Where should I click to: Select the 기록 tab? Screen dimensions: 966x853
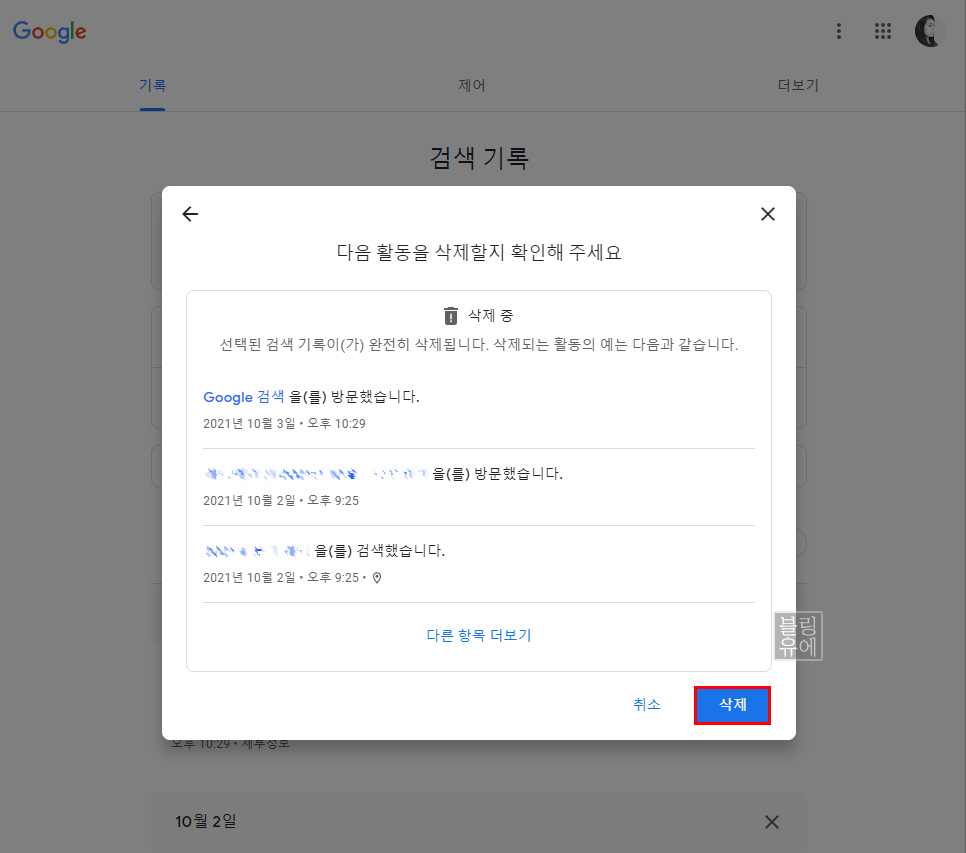click(152, 85)
